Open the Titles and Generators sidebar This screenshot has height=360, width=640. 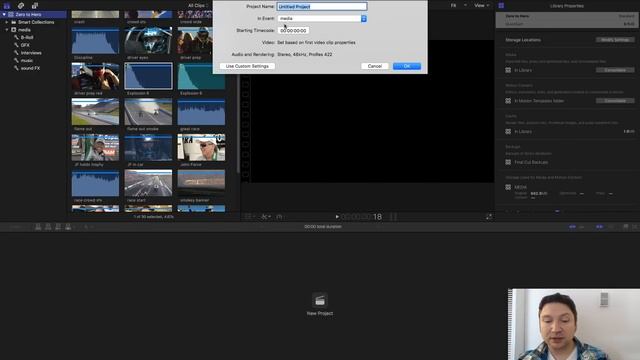[x=35, y=5]
